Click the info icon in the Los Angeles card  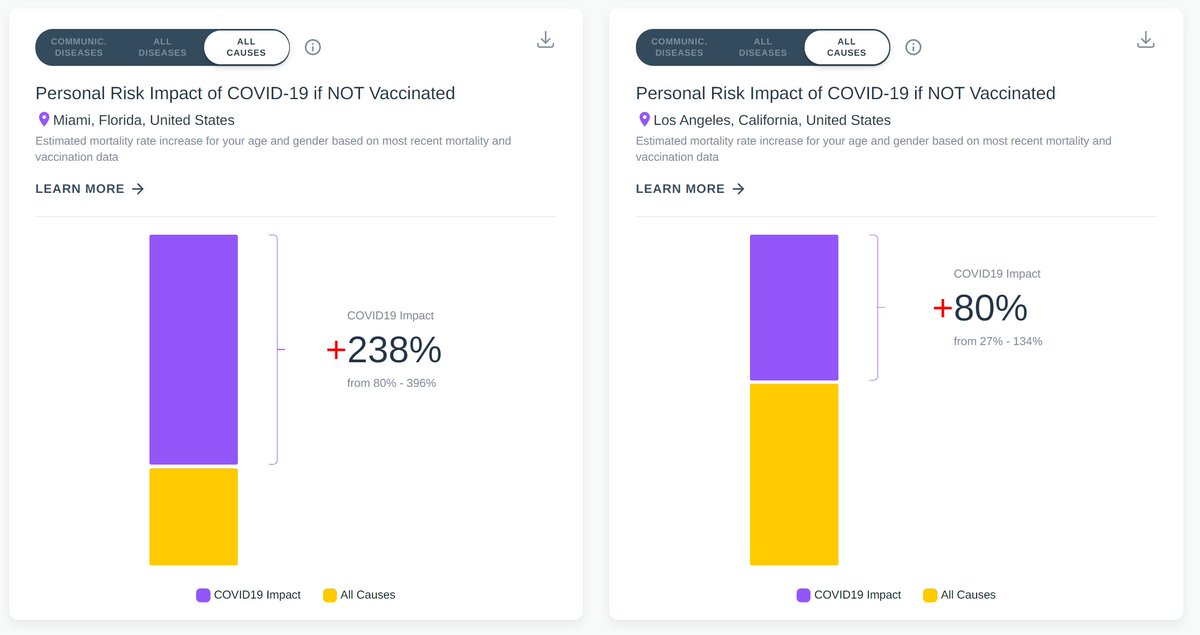pyautogui.click(x=913, y=47)
